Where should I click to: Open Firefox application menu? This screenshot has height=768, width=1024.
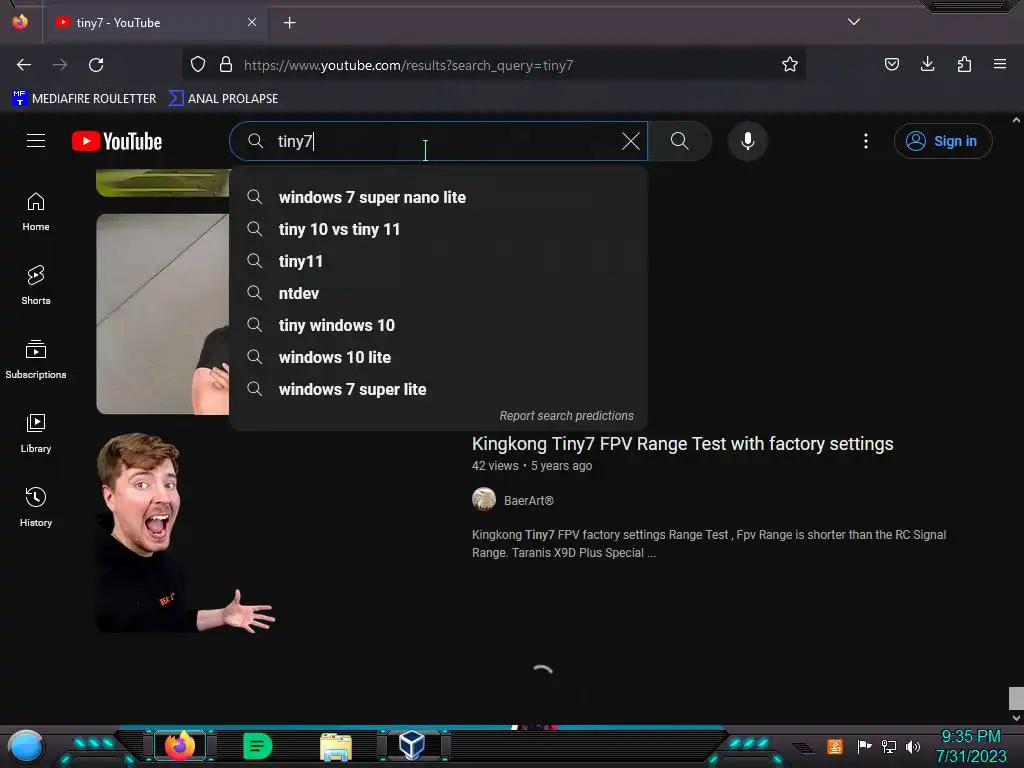point(1000,64)
